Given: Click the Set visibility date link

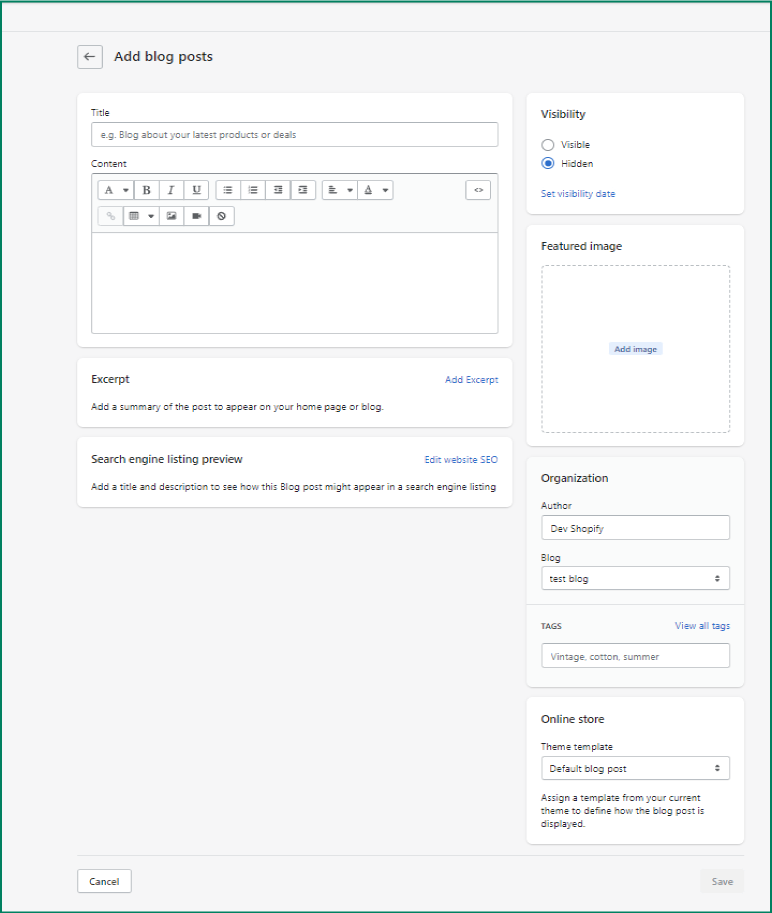Looking at the screenshot, I should [578, 194].
